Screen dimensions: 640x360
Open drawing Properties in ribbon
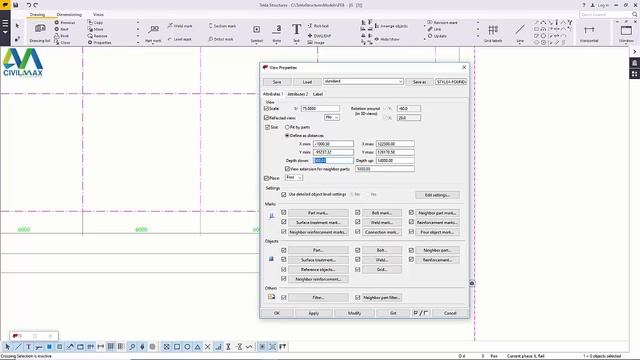(99, 42)
